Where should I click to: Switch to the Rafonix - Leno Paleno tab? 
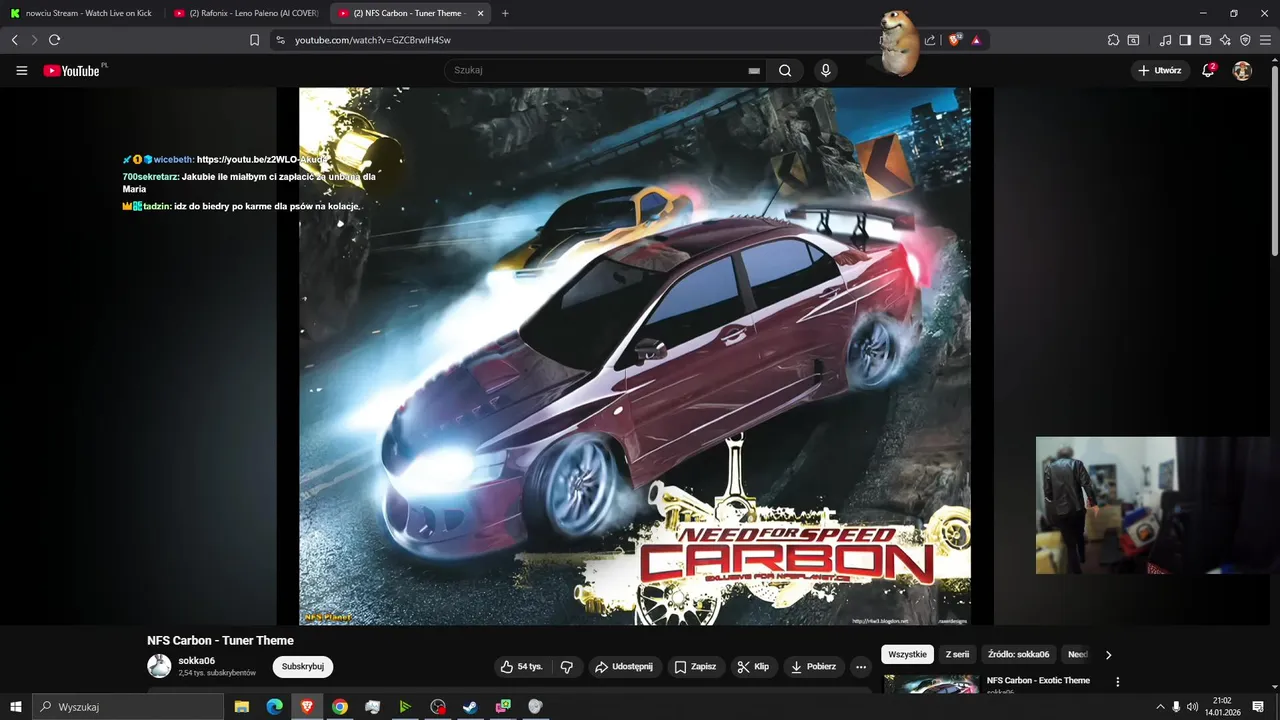(248, 13)
